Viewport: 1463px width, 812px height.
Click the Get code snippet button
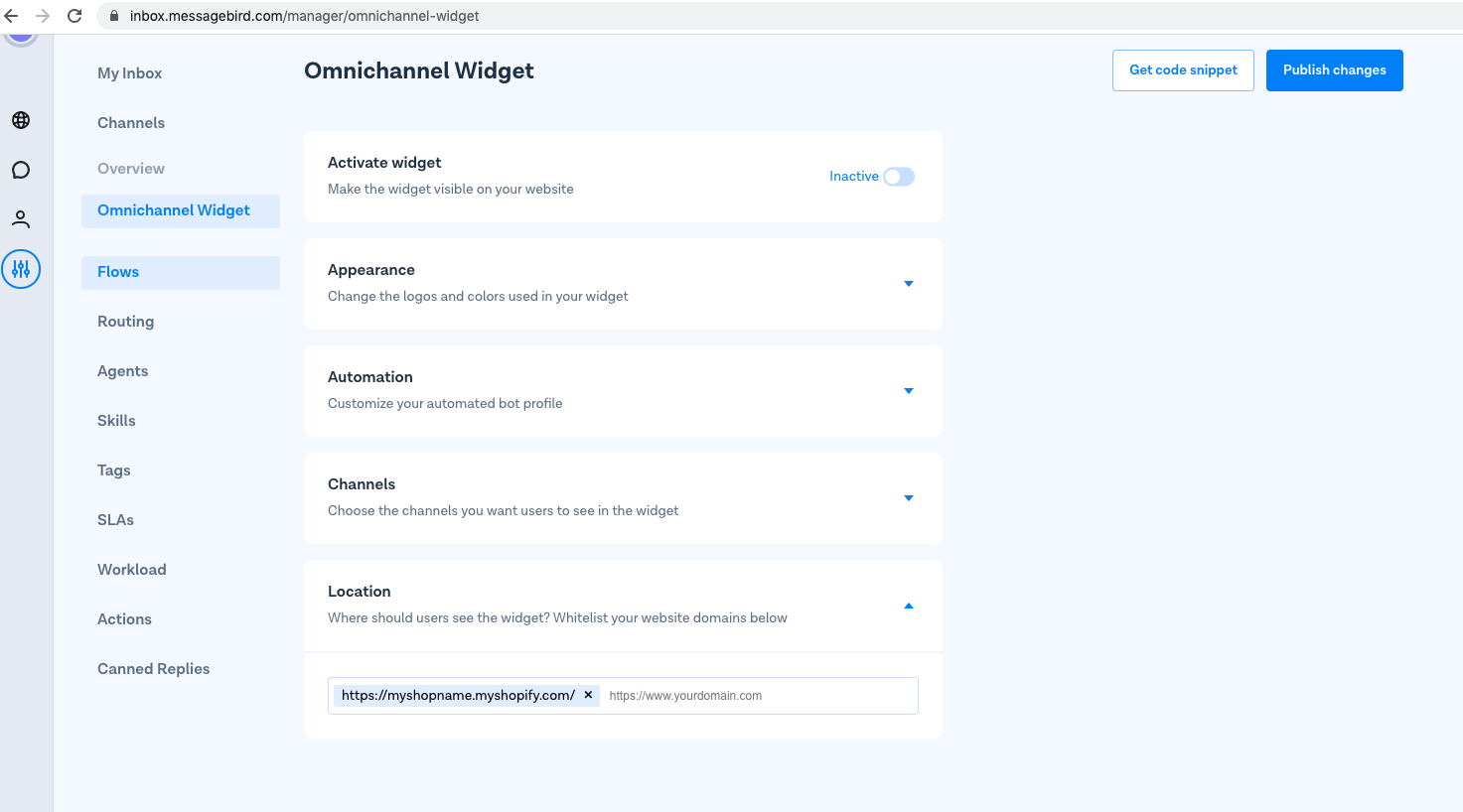click(x=1183, y=70)
